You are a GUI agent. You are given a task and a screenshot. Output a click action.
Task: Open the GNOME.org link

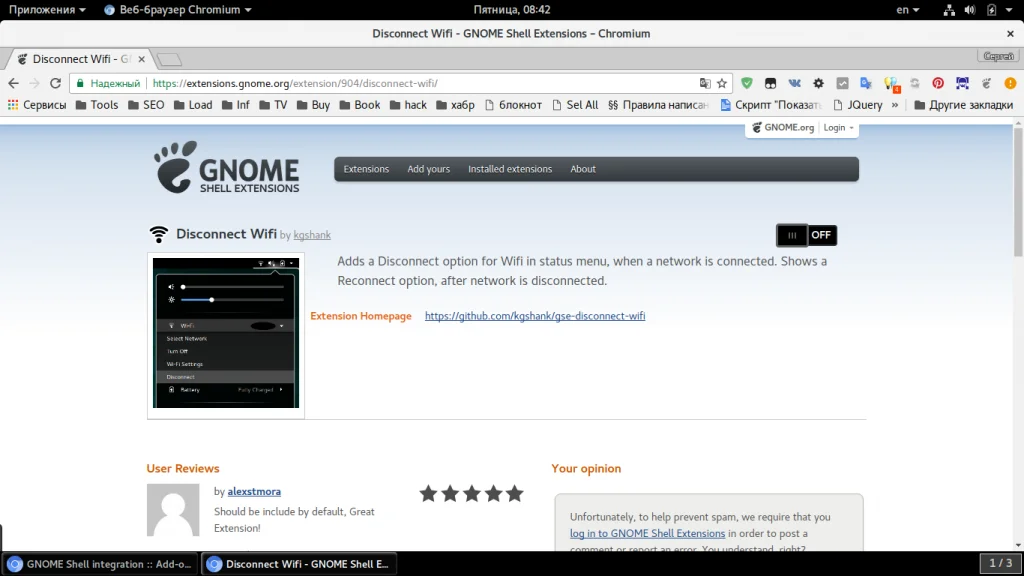point(782,127)
